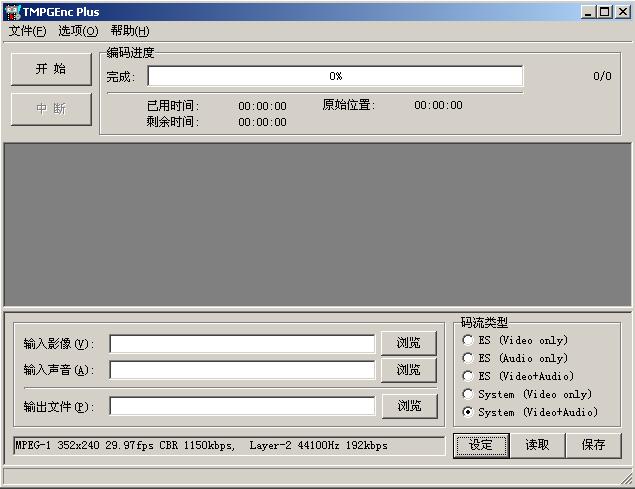Open the 选项(O) menu
Viewport: 635px width, 489px height.
pos(78,31)
